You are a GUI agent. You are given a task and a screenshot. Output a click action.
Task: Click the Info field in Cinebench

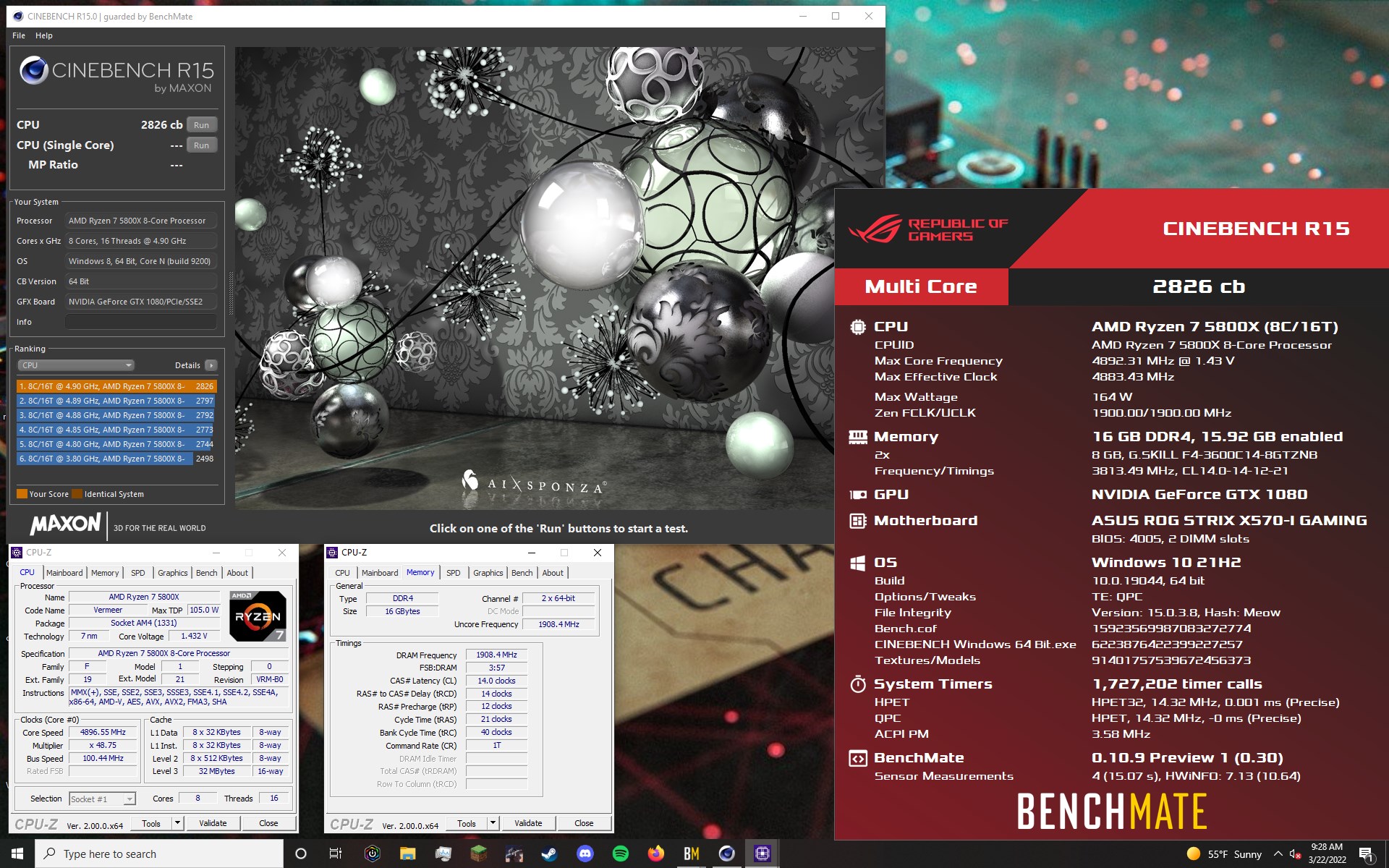coord(141,322)
